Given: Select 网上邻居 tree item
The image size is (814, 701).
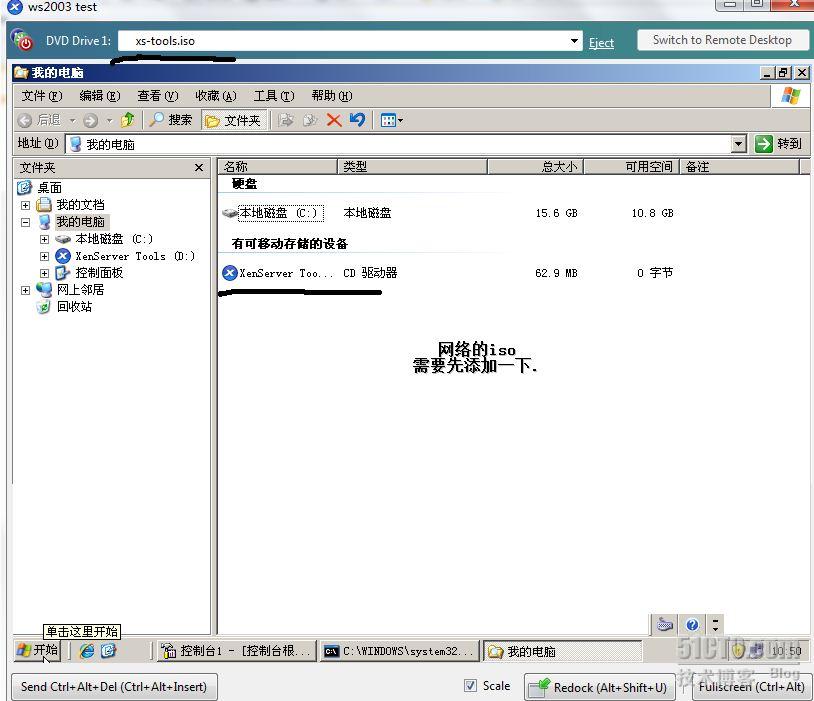Looking at the screenshot, I should 80,290.
